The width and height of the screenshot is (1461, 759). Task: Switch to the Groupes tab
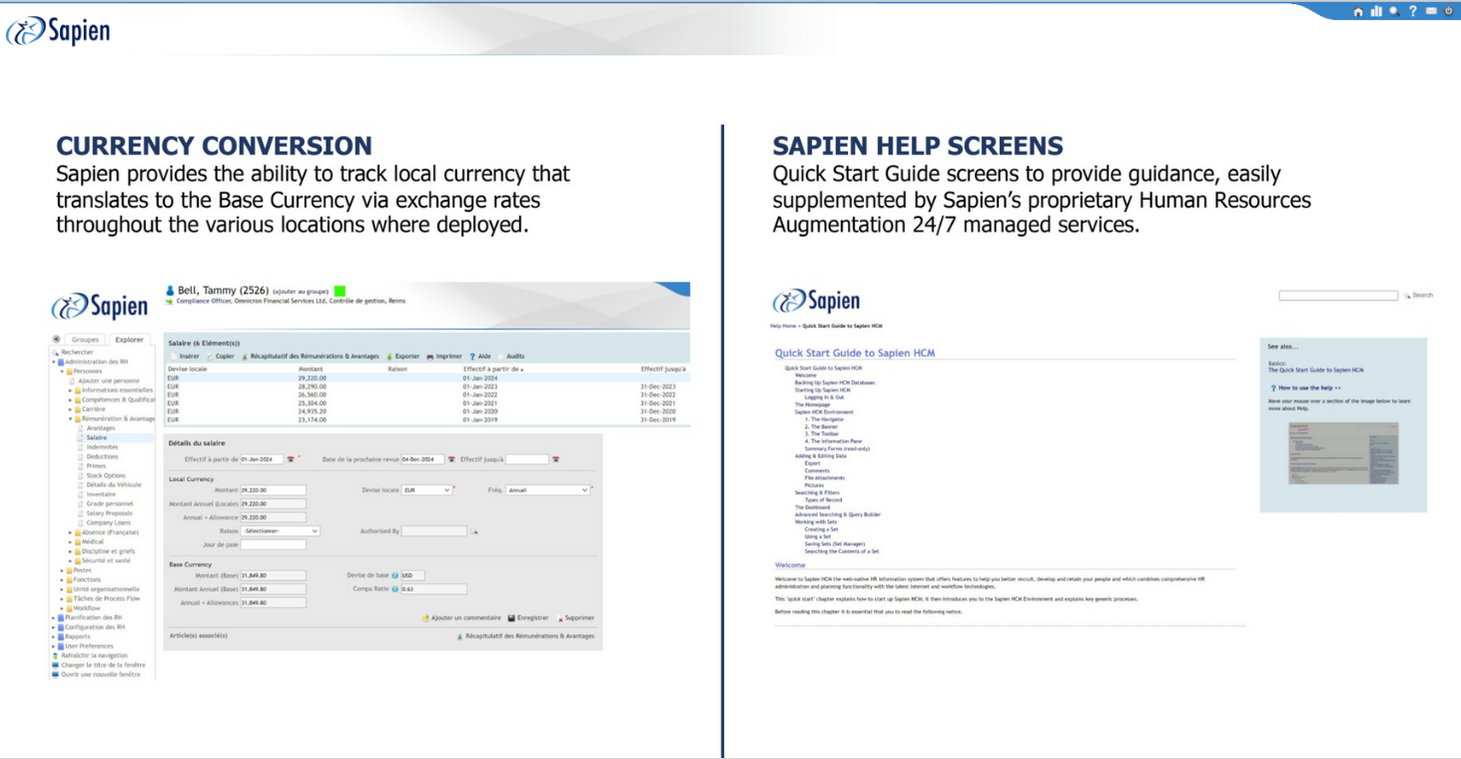coord(85,340)
